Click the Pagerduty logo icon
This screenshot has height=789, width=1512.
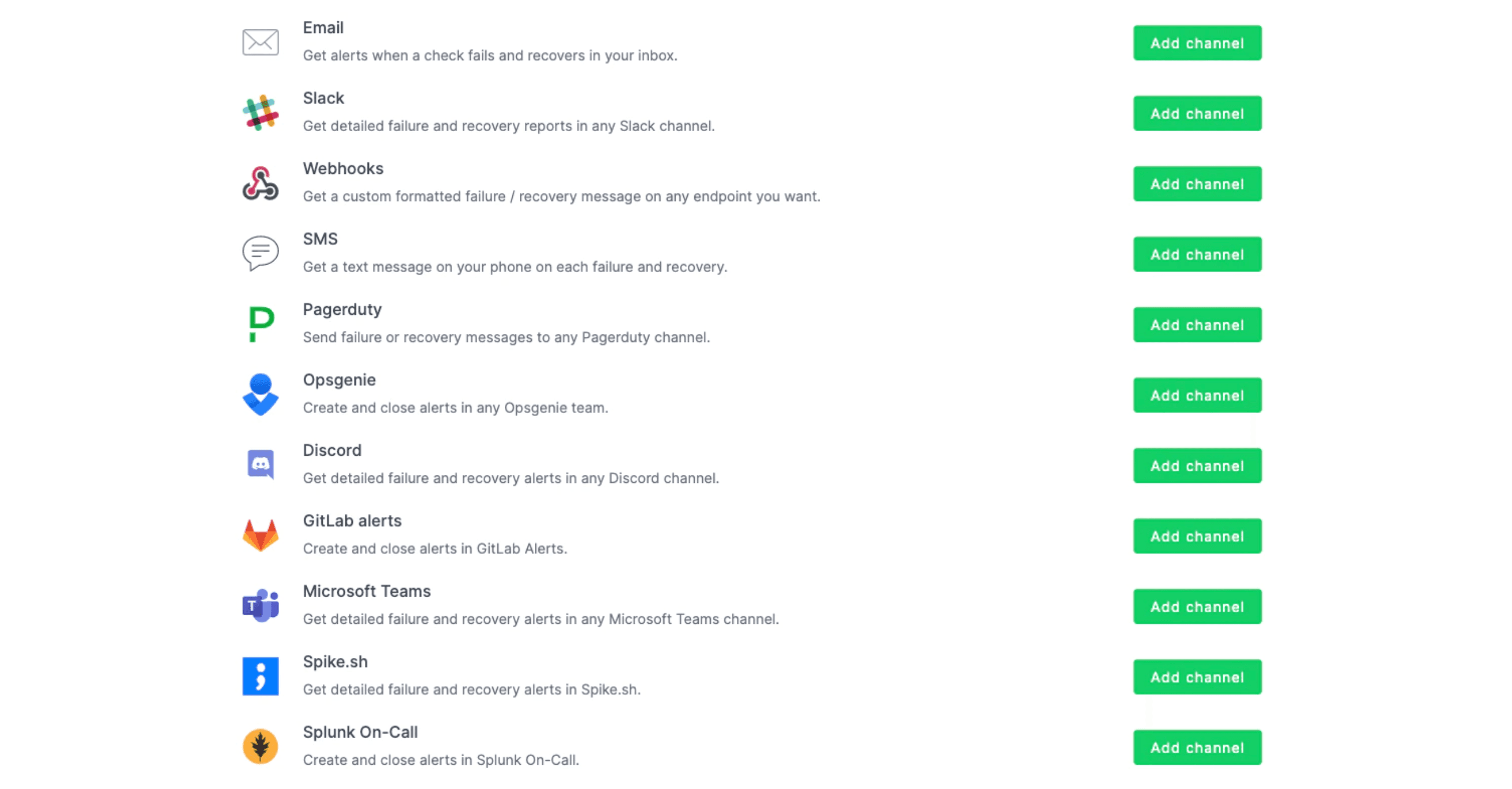[260, 324]
